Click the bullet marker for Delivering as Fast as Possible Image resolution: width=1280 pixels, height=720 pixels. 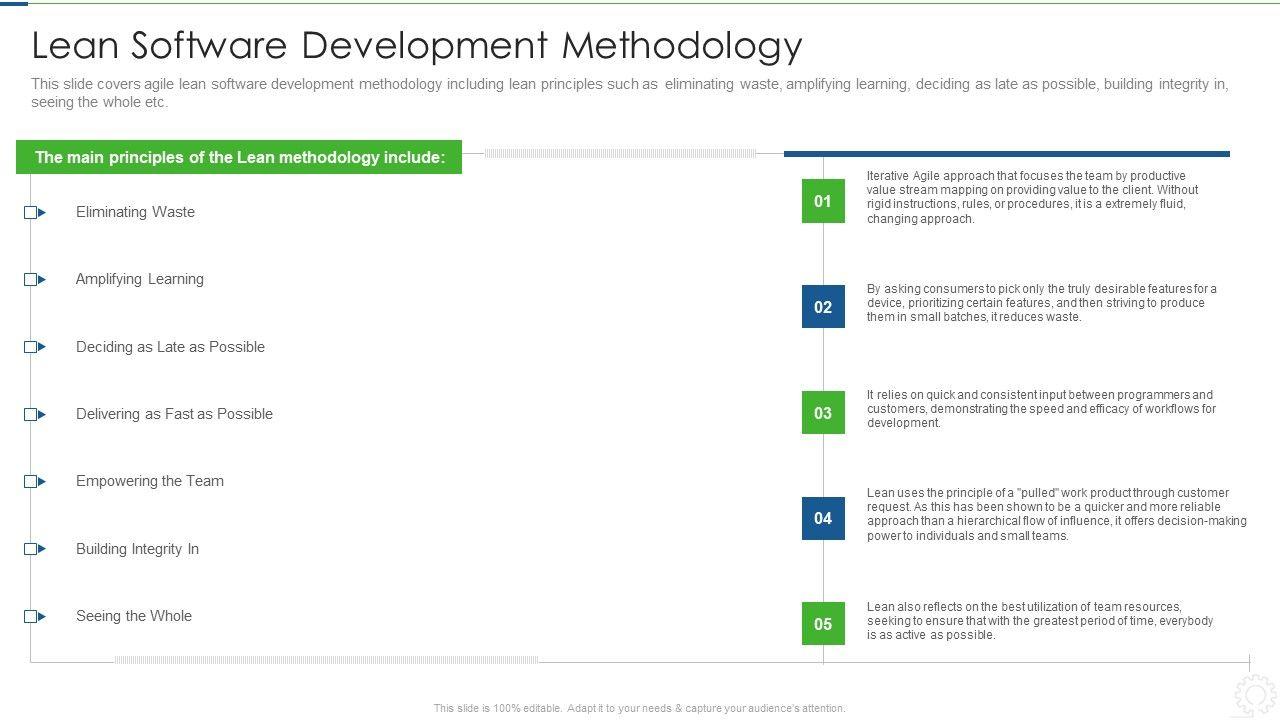(x=34, y=414)
